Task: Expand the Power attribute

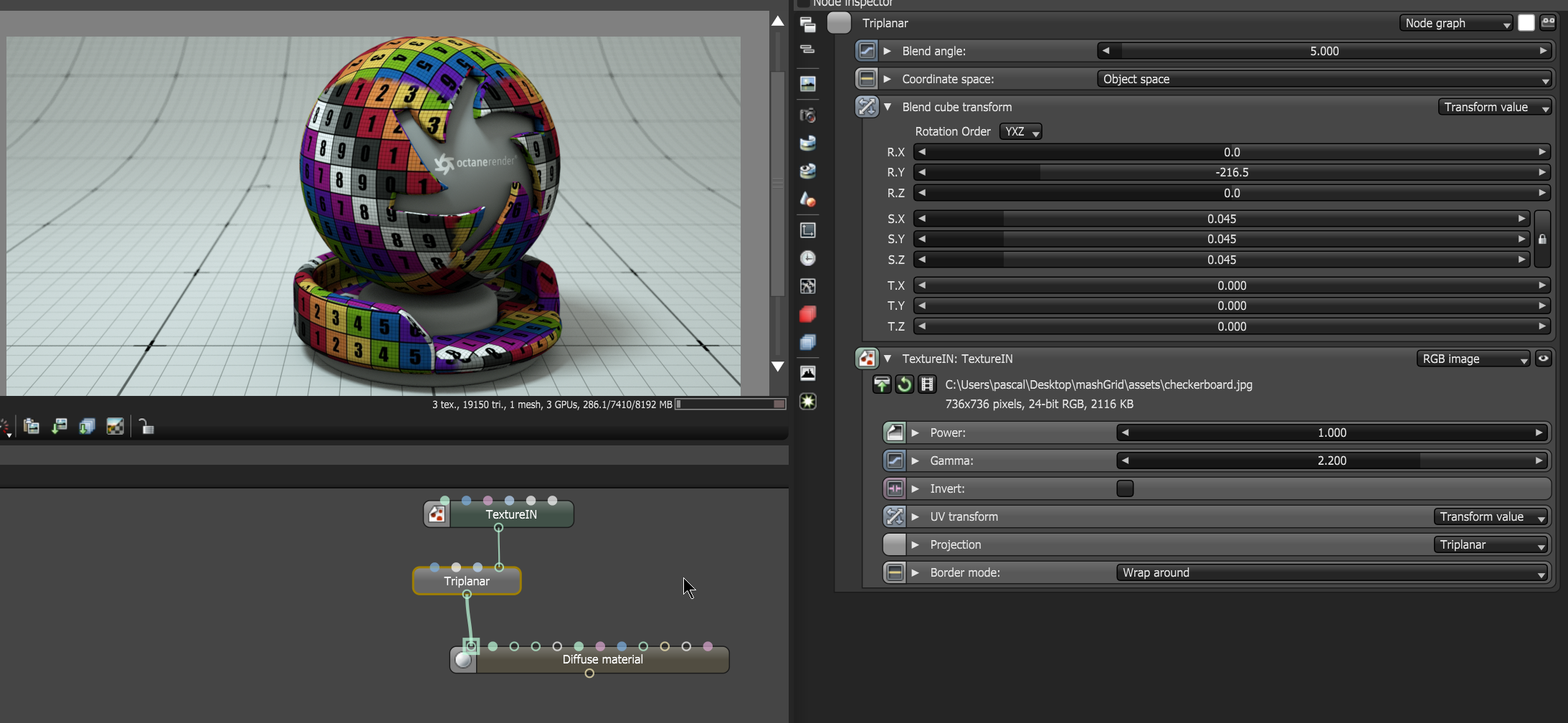Action: pyautogui.click(x=916, y=433)
